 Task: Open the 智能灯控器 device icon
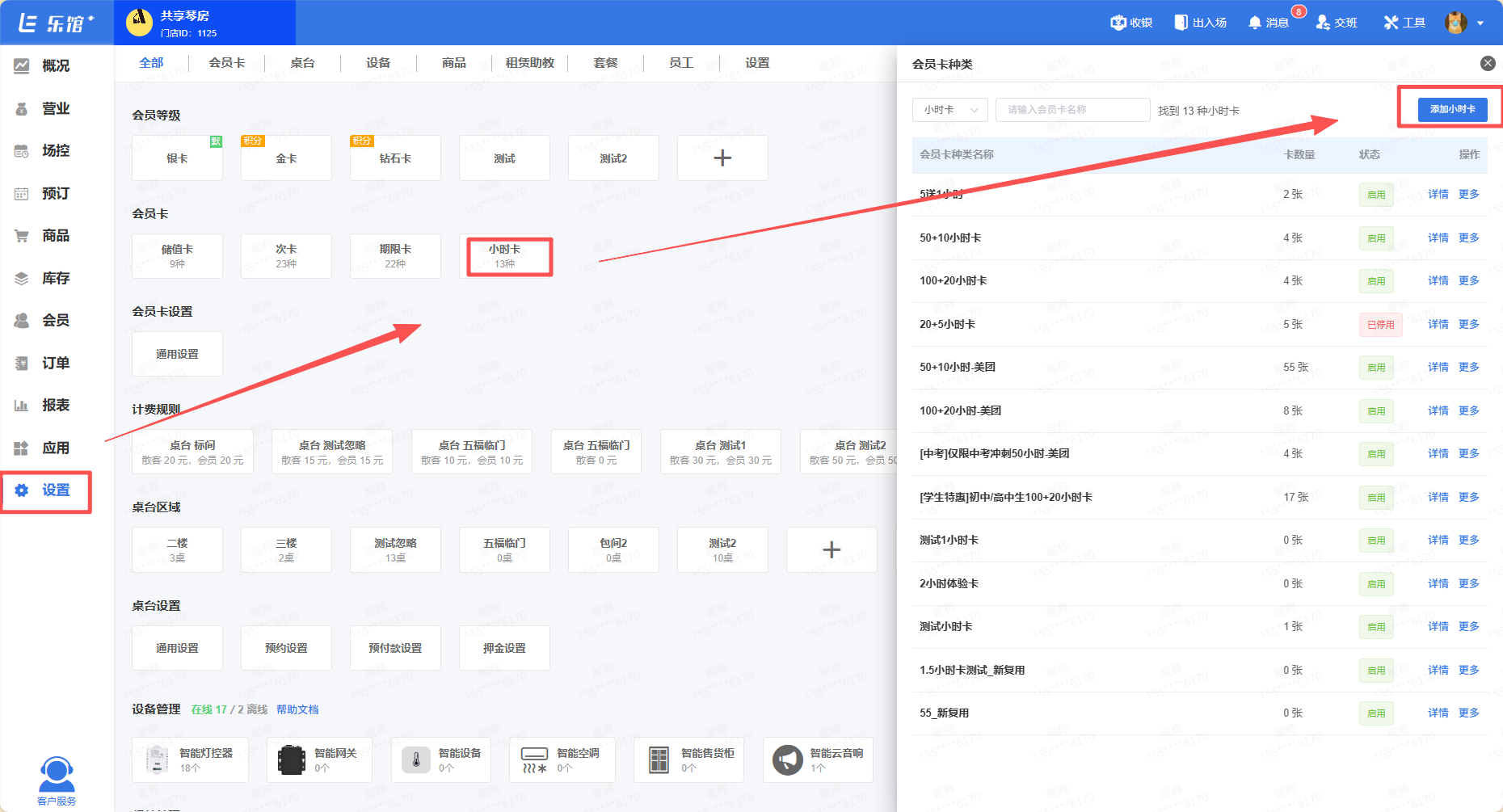[157, 759]
